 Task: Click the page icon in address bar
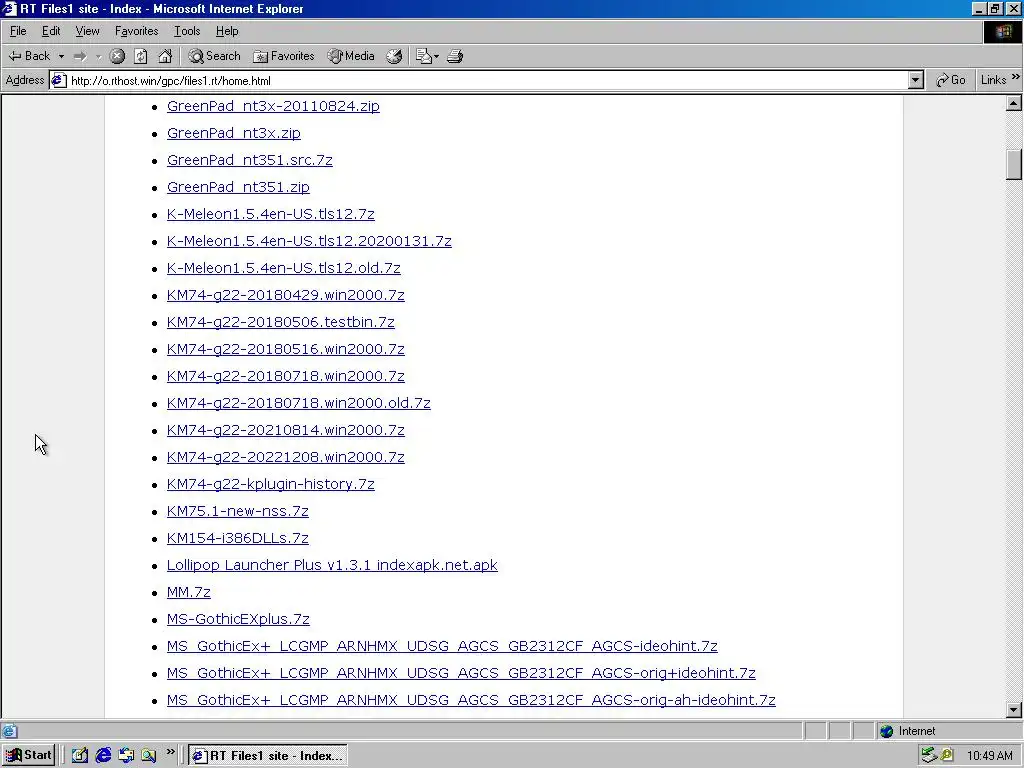coord(59,80)
